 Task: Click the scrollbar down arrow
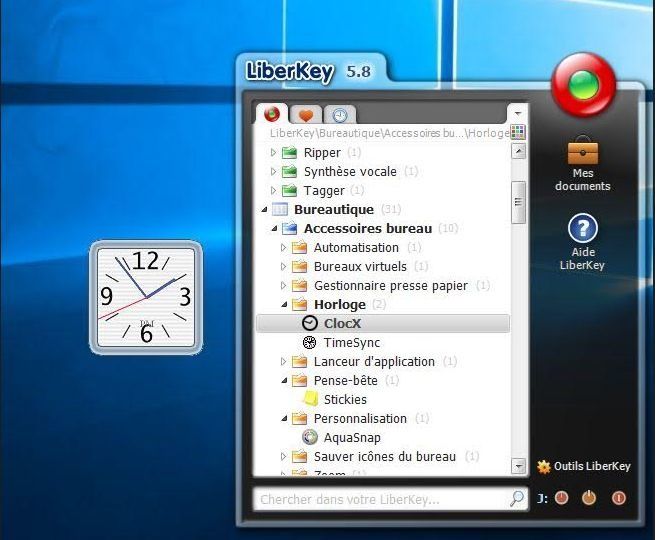(518, 466)
